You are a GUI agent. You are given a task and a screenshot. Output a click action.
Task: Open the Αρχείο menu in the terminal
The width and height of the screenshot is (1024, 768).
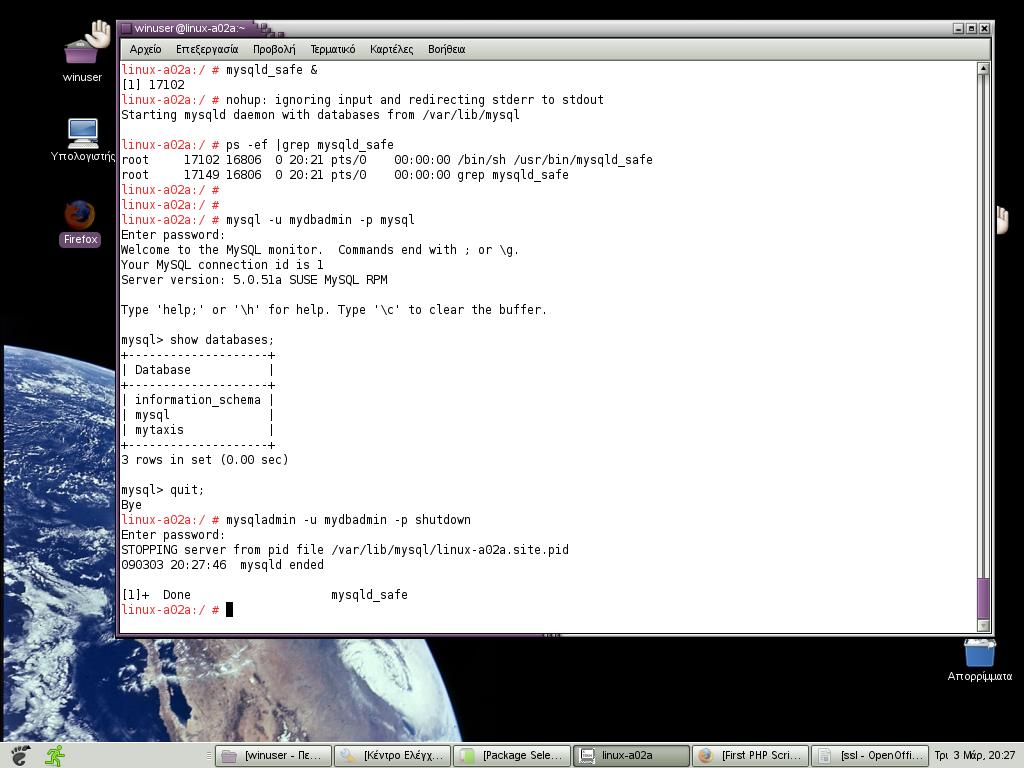145,49
